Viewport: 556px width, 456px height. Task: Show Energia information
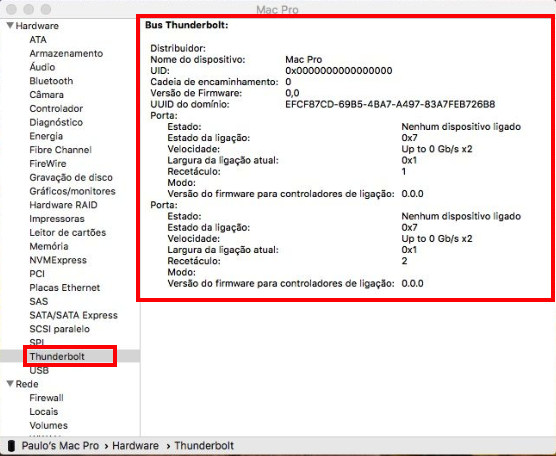(x=46, y=136)
